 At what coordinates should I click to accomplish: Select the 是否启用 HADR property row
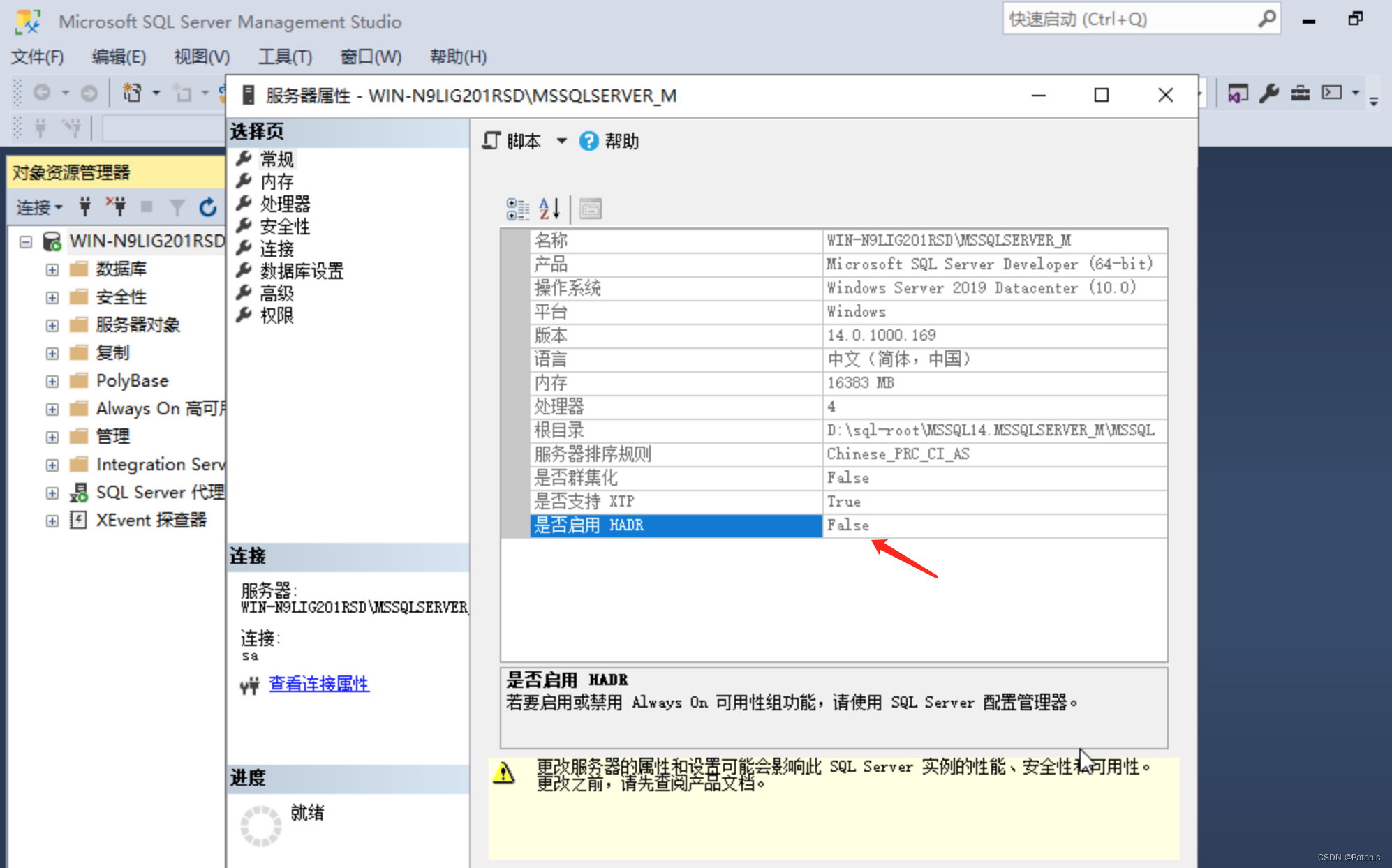848,525
